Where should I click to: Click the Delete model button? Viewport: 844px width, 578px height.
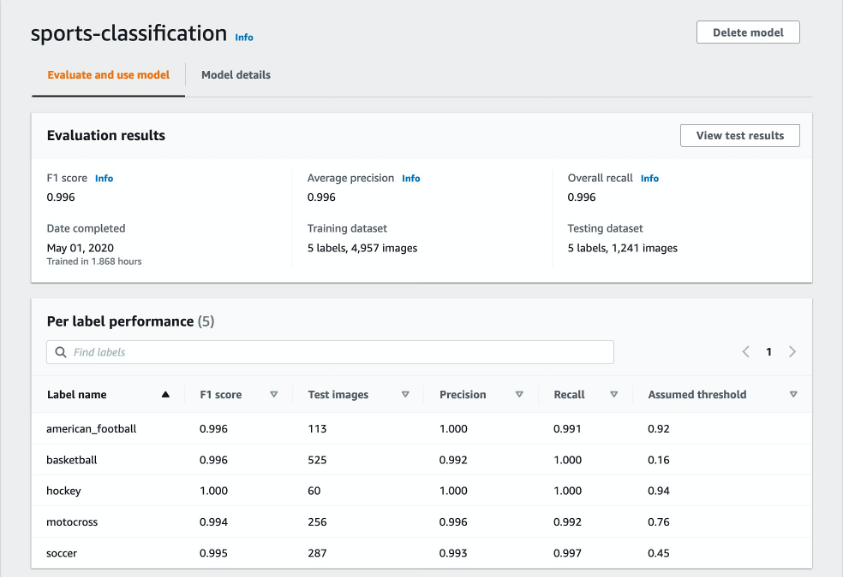pyautogui.click(x=747, y=32)
